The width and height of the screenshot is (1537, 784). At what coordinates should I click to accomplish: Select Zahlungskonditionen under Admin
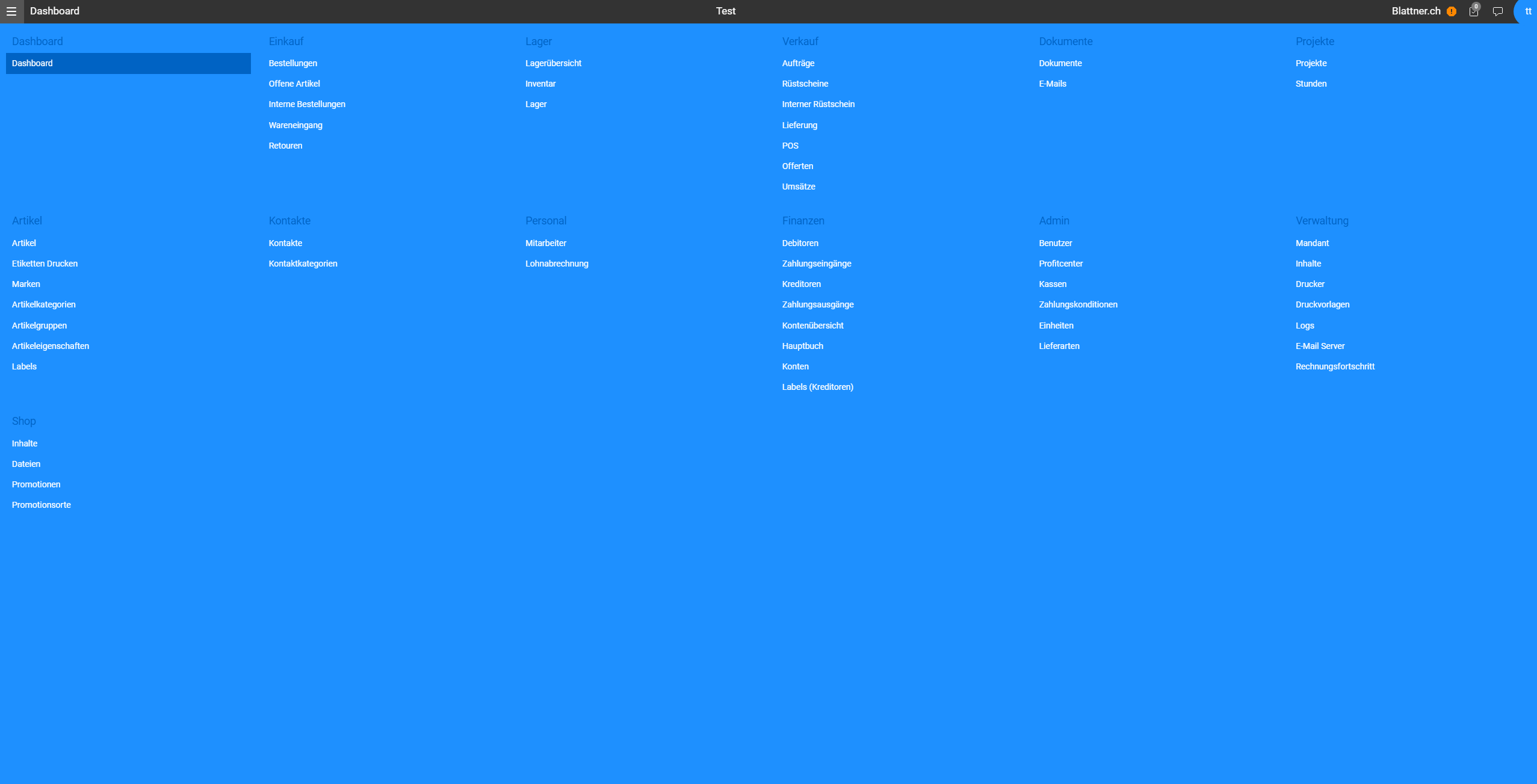1078,304
